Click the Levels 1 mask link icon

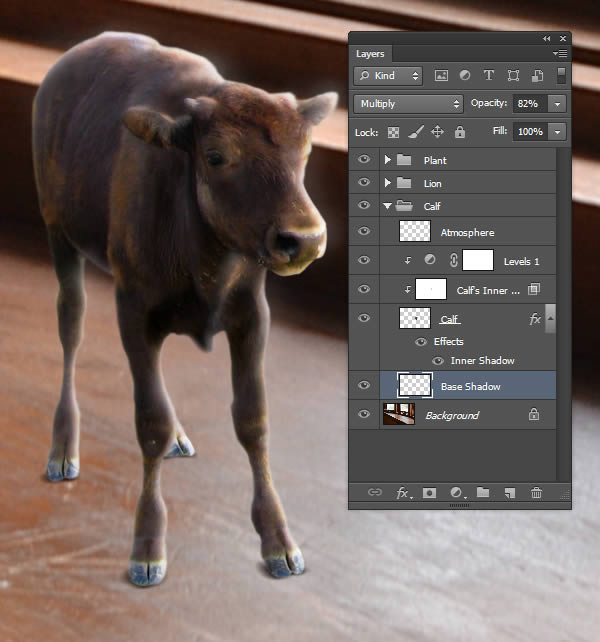[453, 260]
